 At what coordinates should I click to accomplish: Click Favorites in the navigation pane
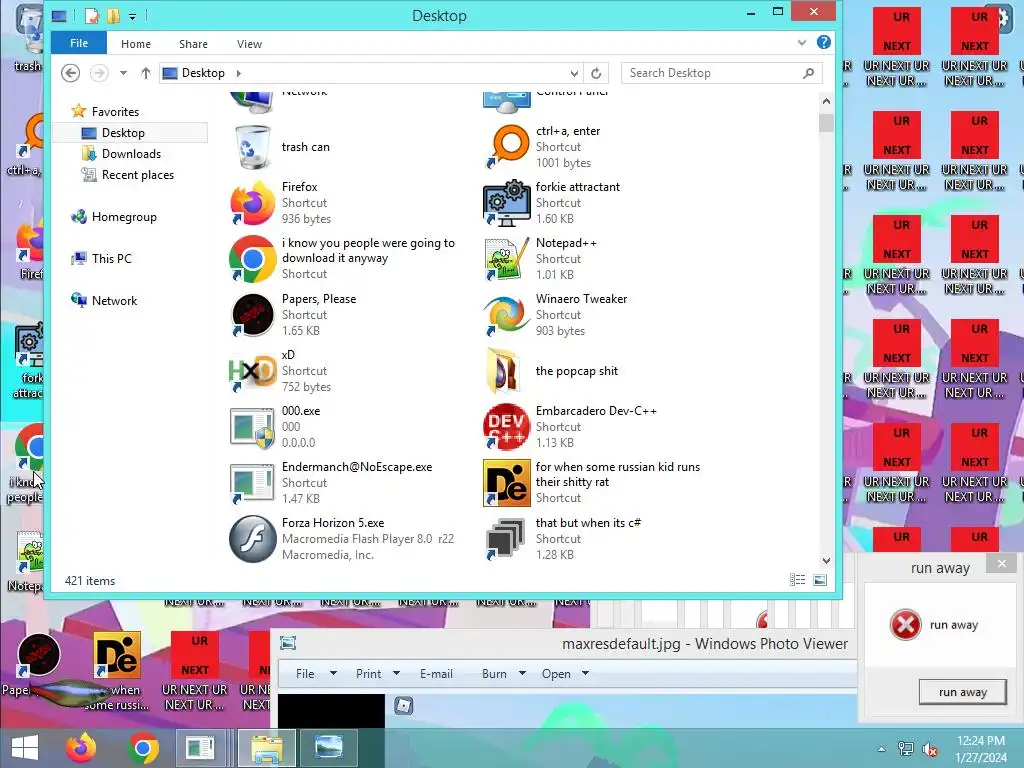[115, 111]
